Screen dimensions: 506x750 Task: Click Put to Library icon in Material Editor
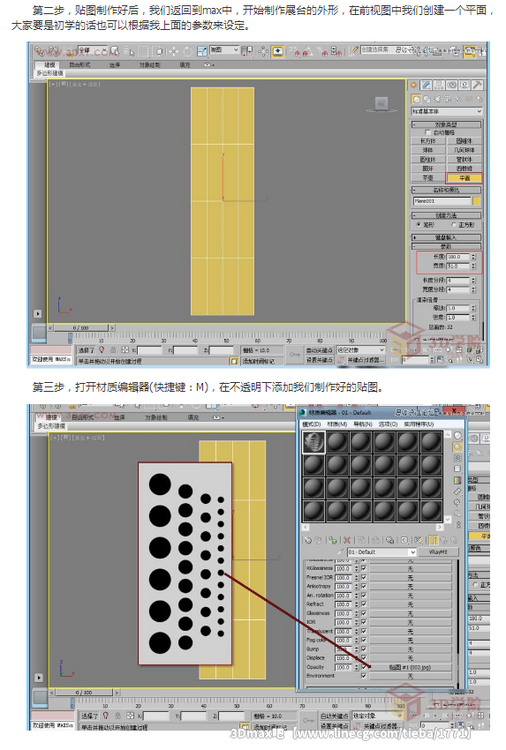(x=390, y=540)
